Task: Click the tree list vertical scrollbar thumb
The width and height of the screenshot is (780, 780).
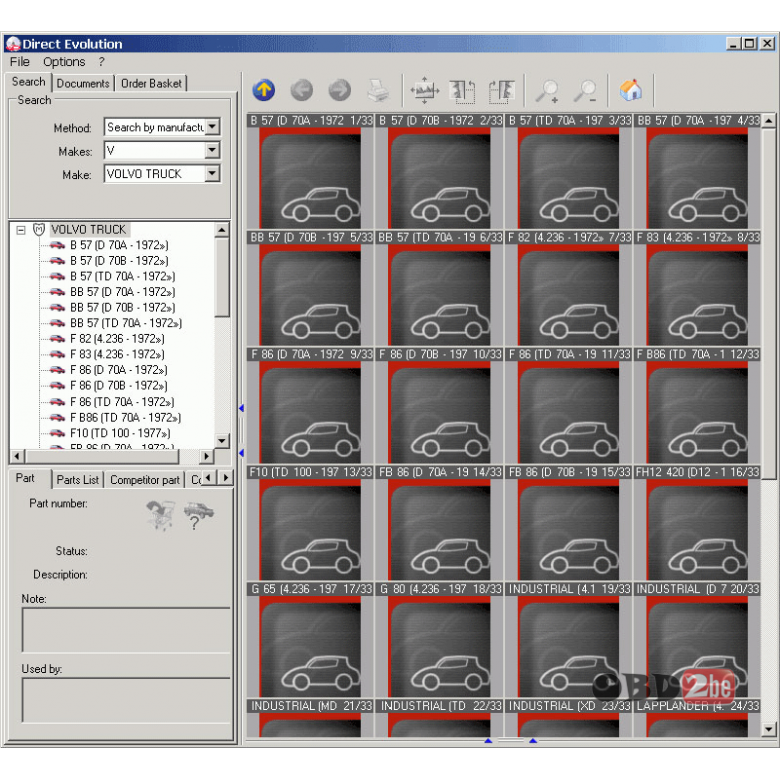Action: (x=222, y=277)
